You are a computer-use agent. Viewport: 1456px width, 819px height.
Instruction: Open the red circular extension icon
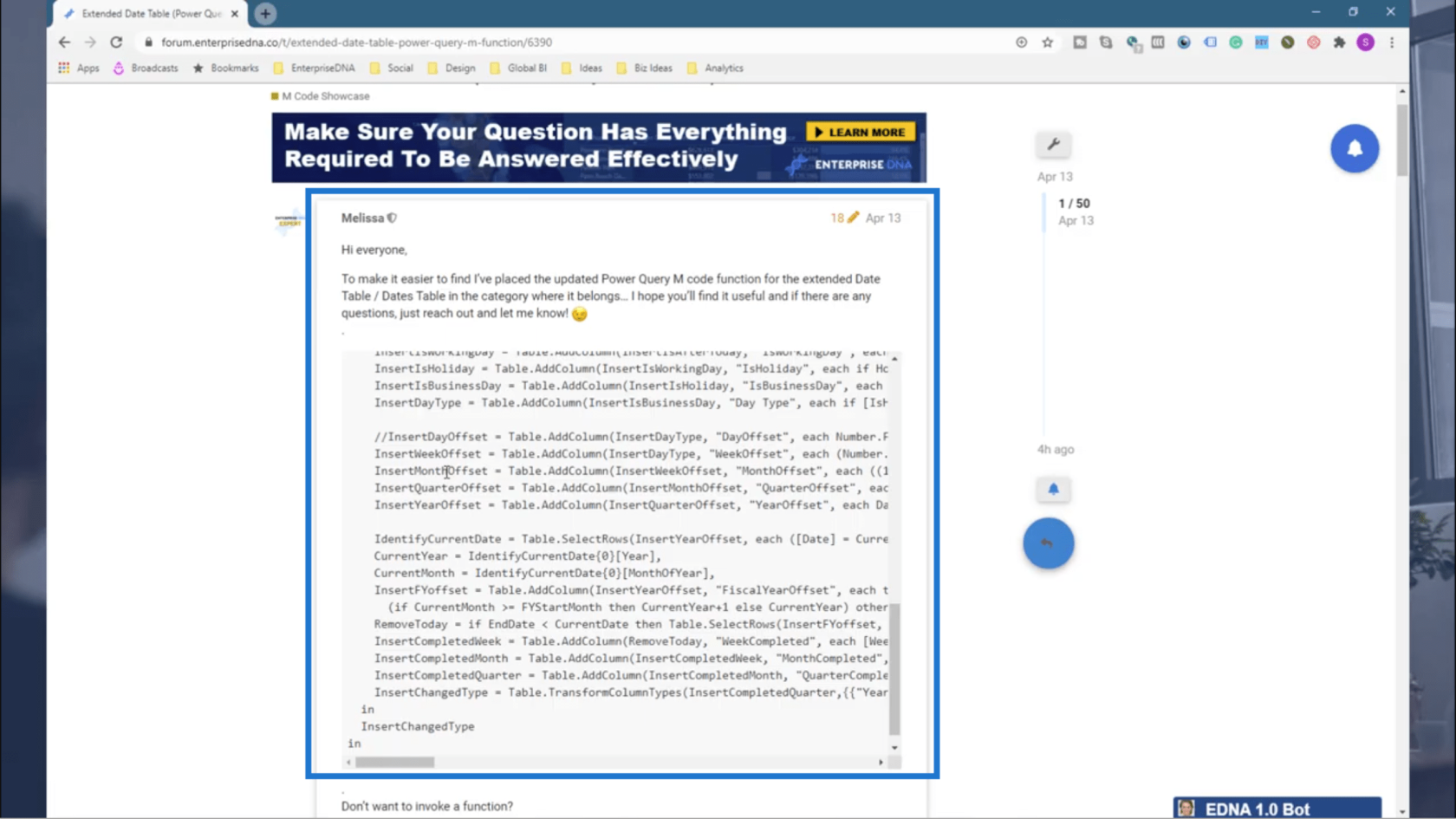1314,42
